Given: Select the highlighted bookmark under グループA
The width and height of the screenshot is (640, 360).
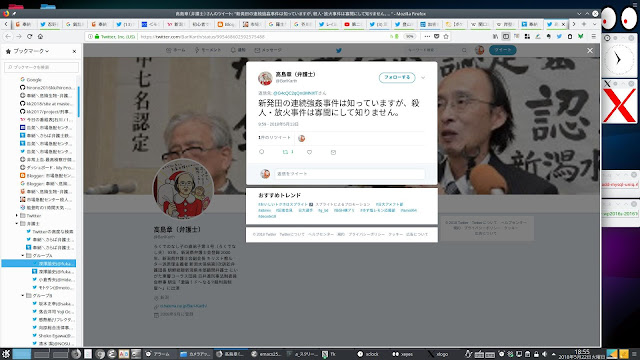Looking at the screenshot, I should 39,264.
